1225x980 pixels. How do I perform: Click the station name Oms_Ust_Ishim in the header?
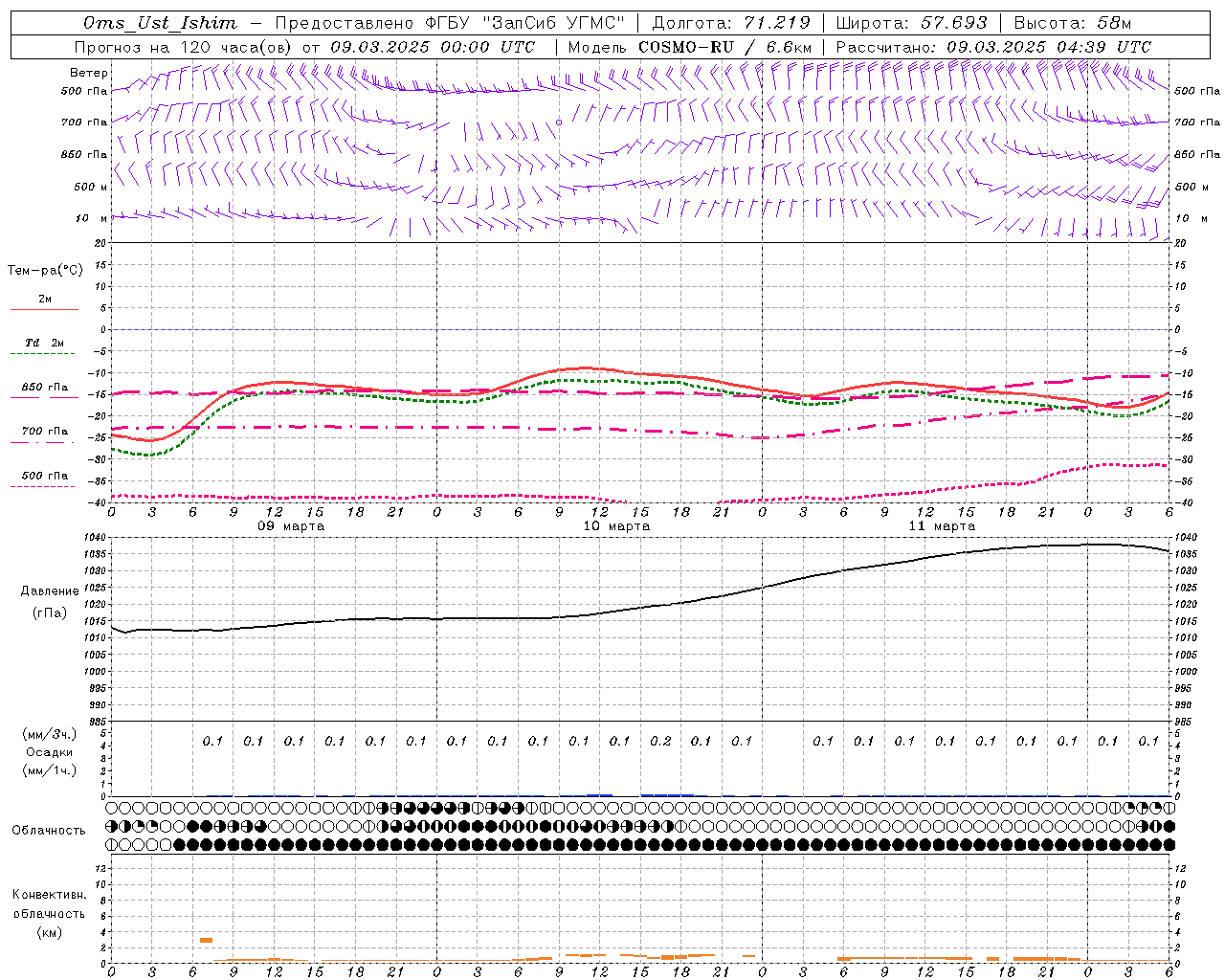point(160,23)
